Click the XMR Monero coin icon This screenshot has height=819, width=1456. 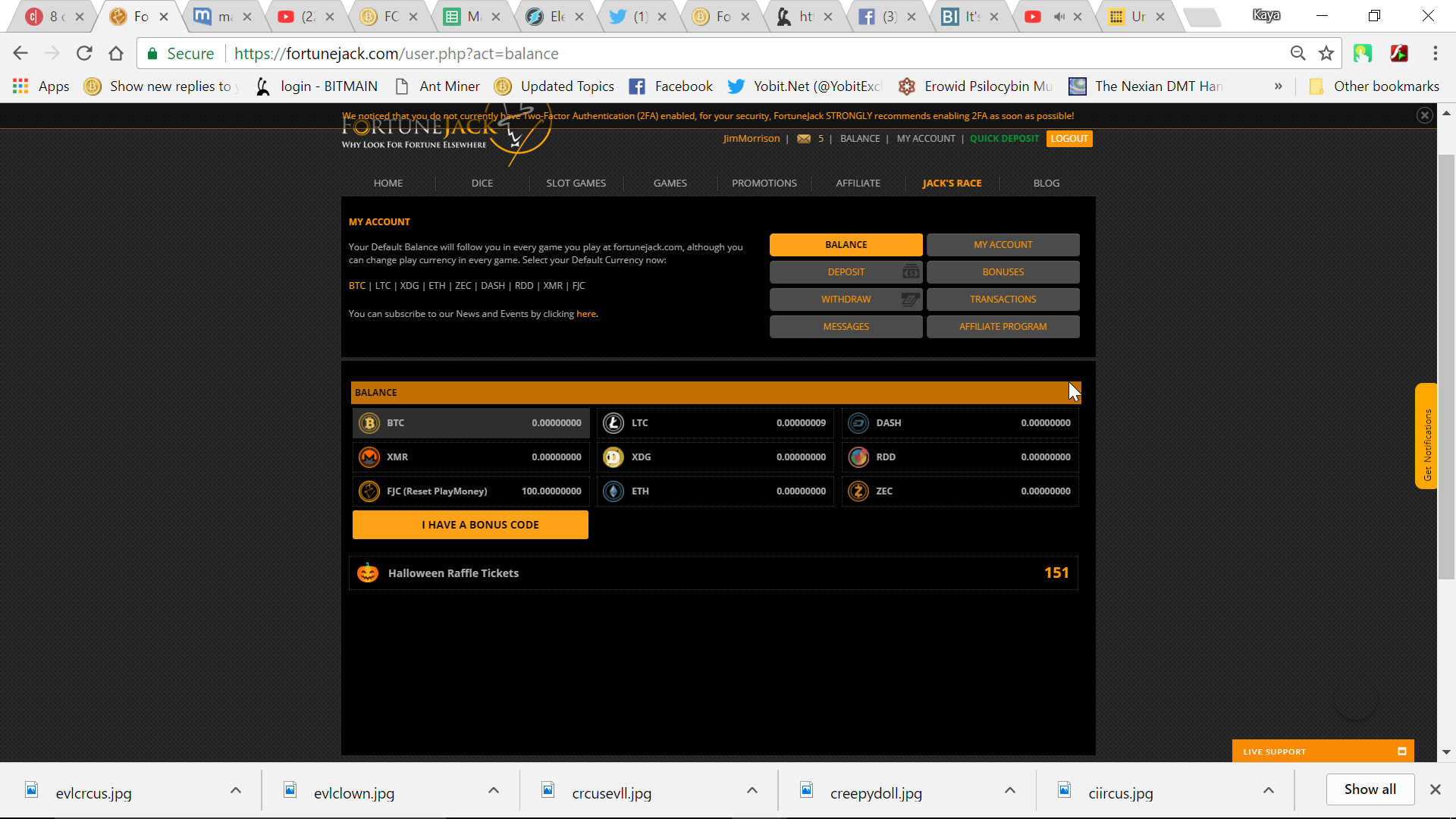[x=369, y=457]
